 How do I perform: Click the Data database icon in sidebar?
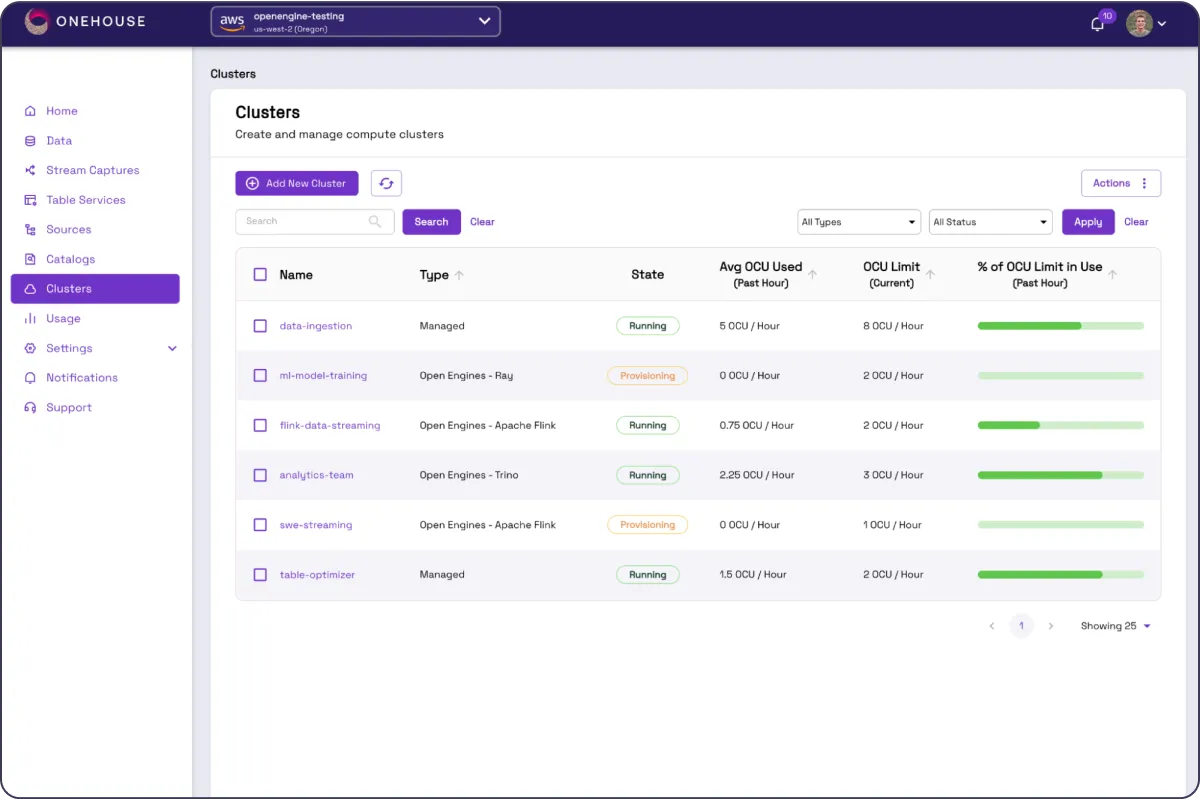tap(30, 141)
